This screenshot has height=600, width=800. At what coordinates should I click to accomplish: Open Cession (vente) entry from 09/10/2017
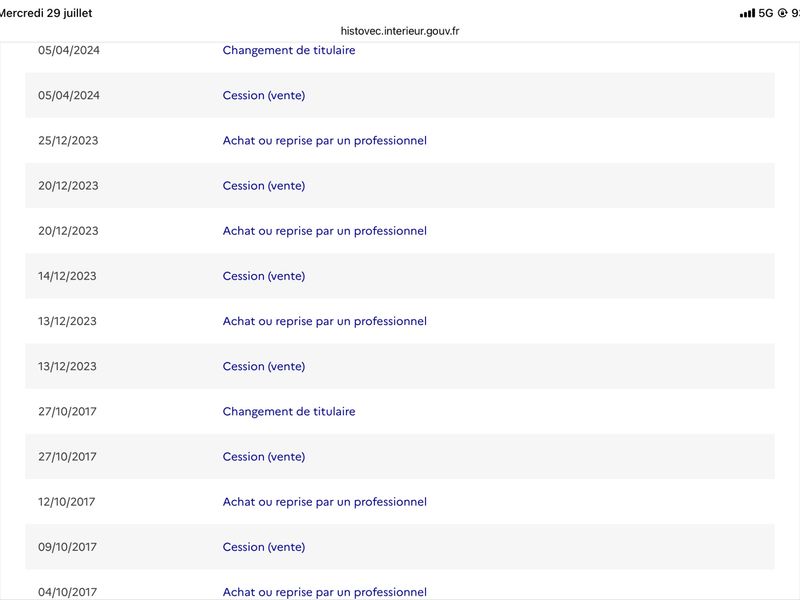264,547
